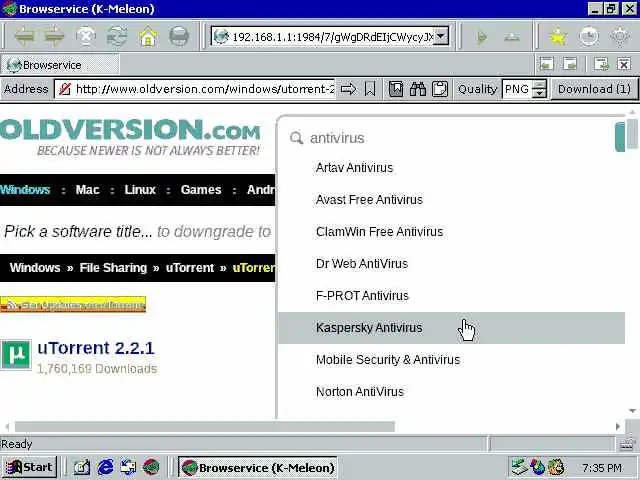The height and width of the screenshot is (480, 640).
Task: Open the Games navigation menu
Action: [x=201, y=190]
